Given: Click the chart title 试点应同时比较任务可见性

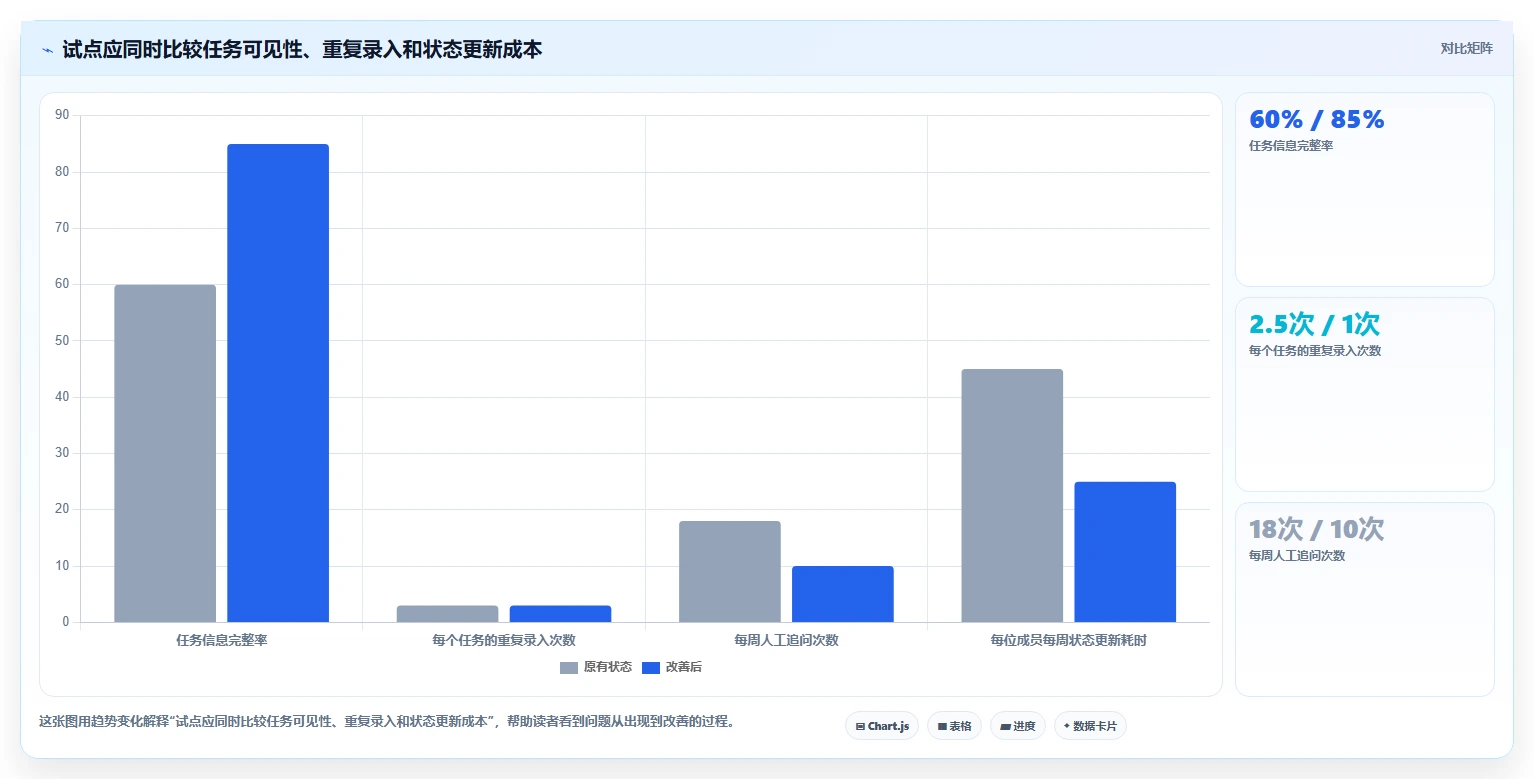Looking at the screenshot, I should click(302, 49).
